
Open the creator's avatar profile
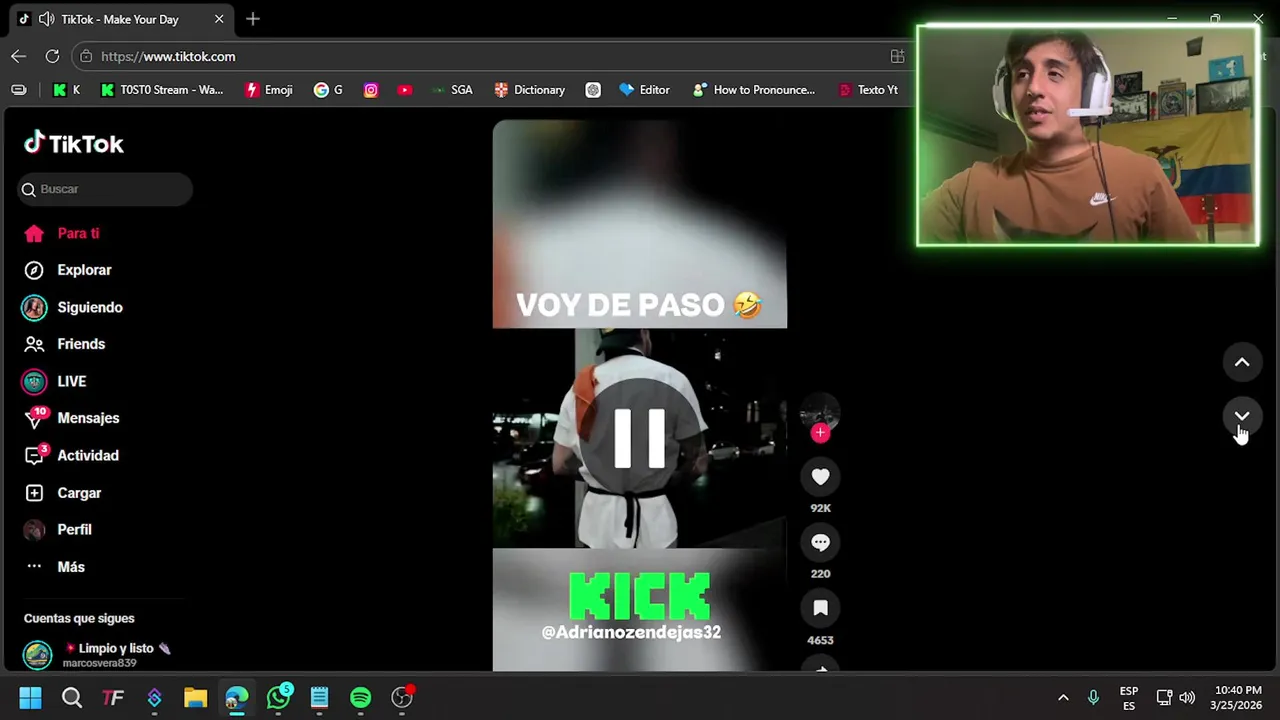pyautogui.click(x=820, y=412)
